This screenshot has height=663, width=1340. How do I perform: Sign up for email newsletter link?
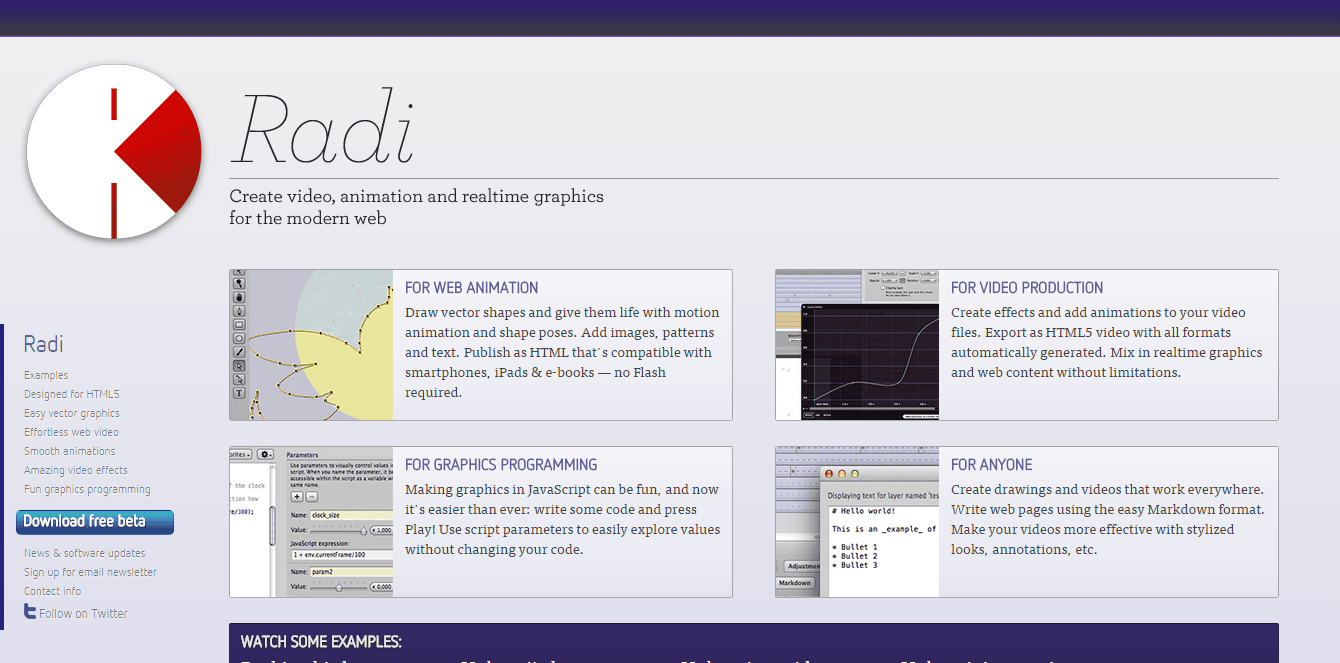(90, 572)
